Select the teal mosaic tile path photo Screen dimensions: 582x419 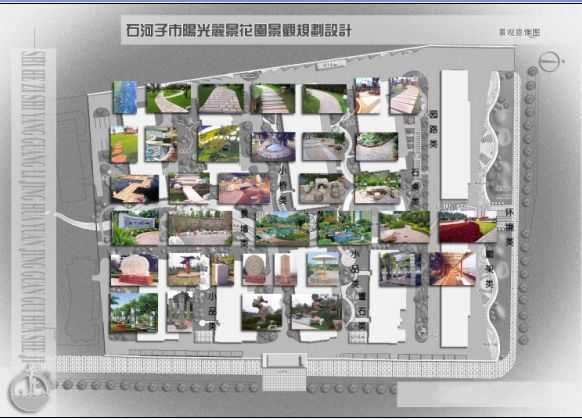[x=161, y=144]
